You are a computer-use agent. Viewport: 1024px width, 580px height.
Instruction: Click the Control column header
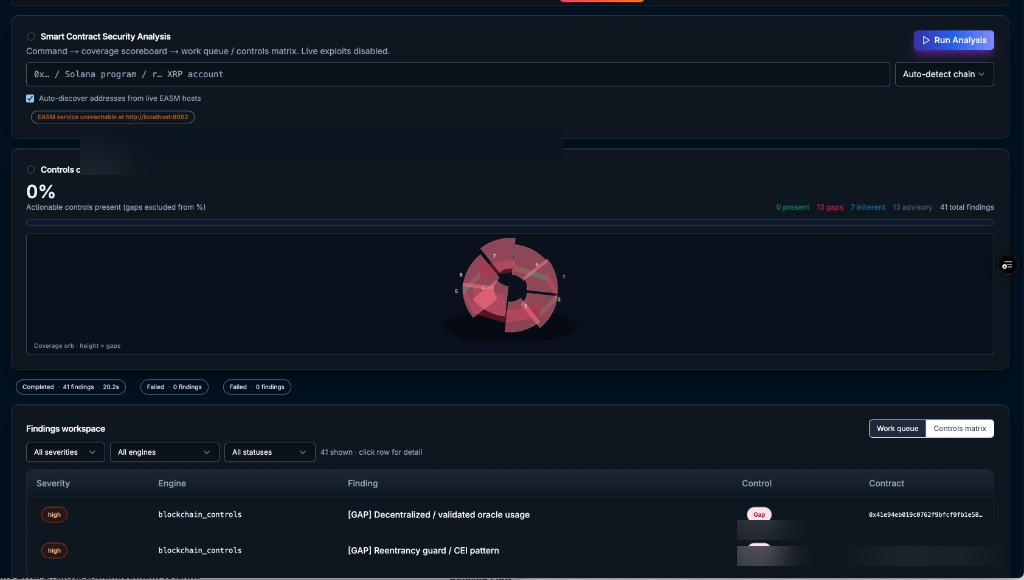[756, 483]
